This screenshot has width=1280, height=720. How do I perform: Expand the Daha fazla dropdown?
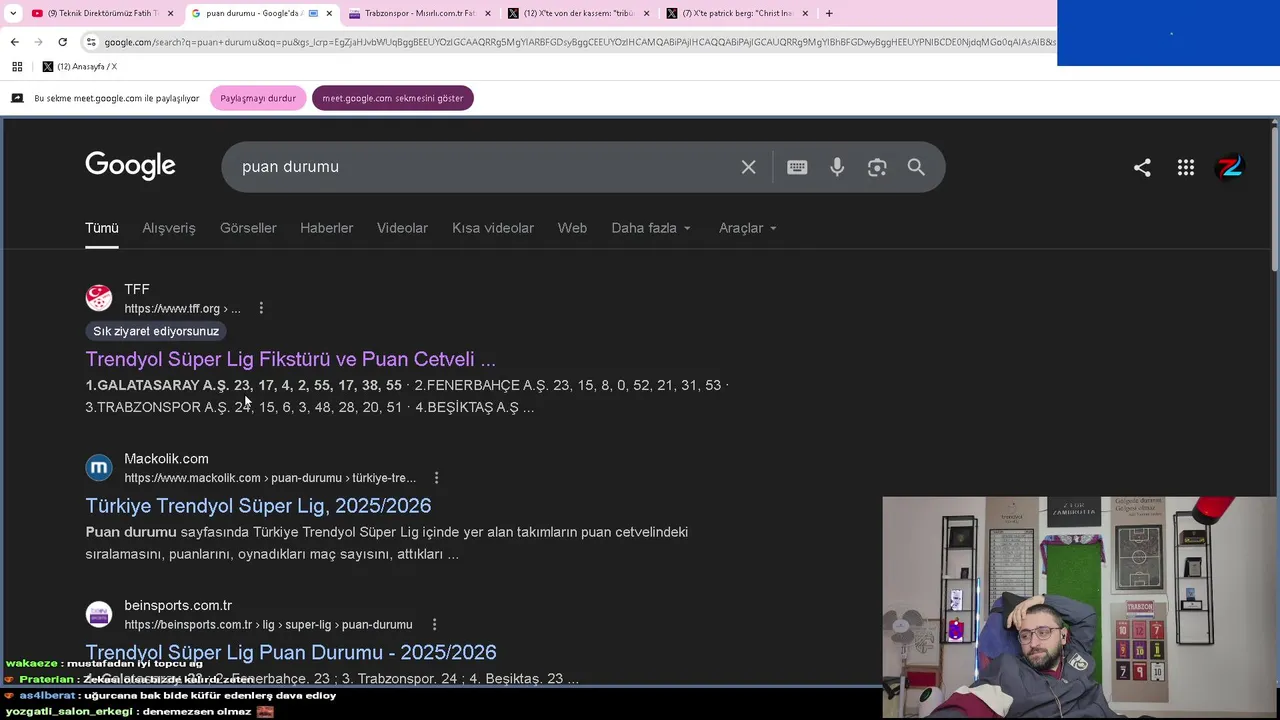click(651, 228)
